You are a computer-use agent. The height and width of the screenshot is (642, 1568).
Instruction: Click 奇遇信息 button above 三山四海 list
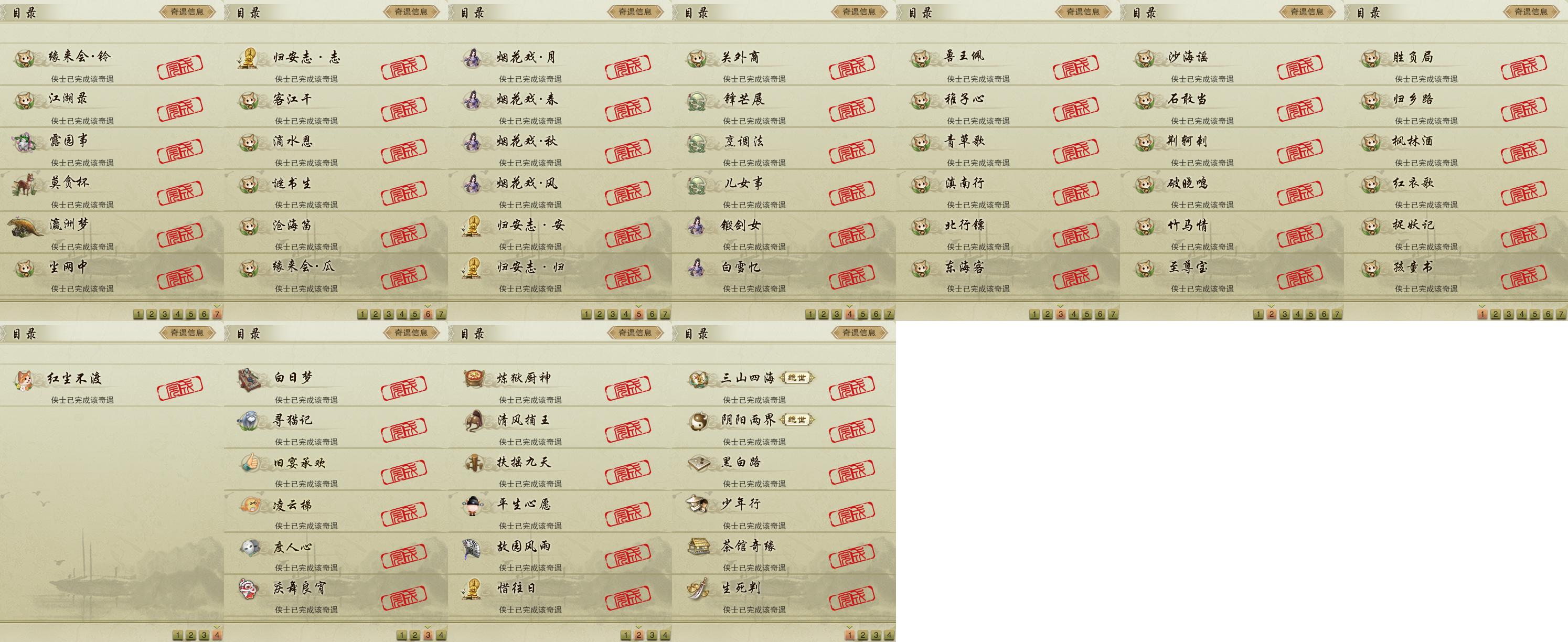[x=859, y=333]
